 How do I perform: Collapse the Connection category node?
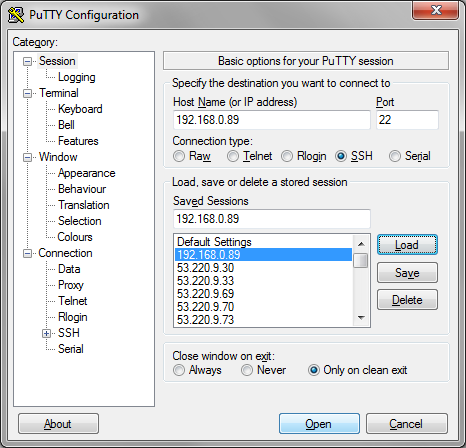click(x=27, y=253)
